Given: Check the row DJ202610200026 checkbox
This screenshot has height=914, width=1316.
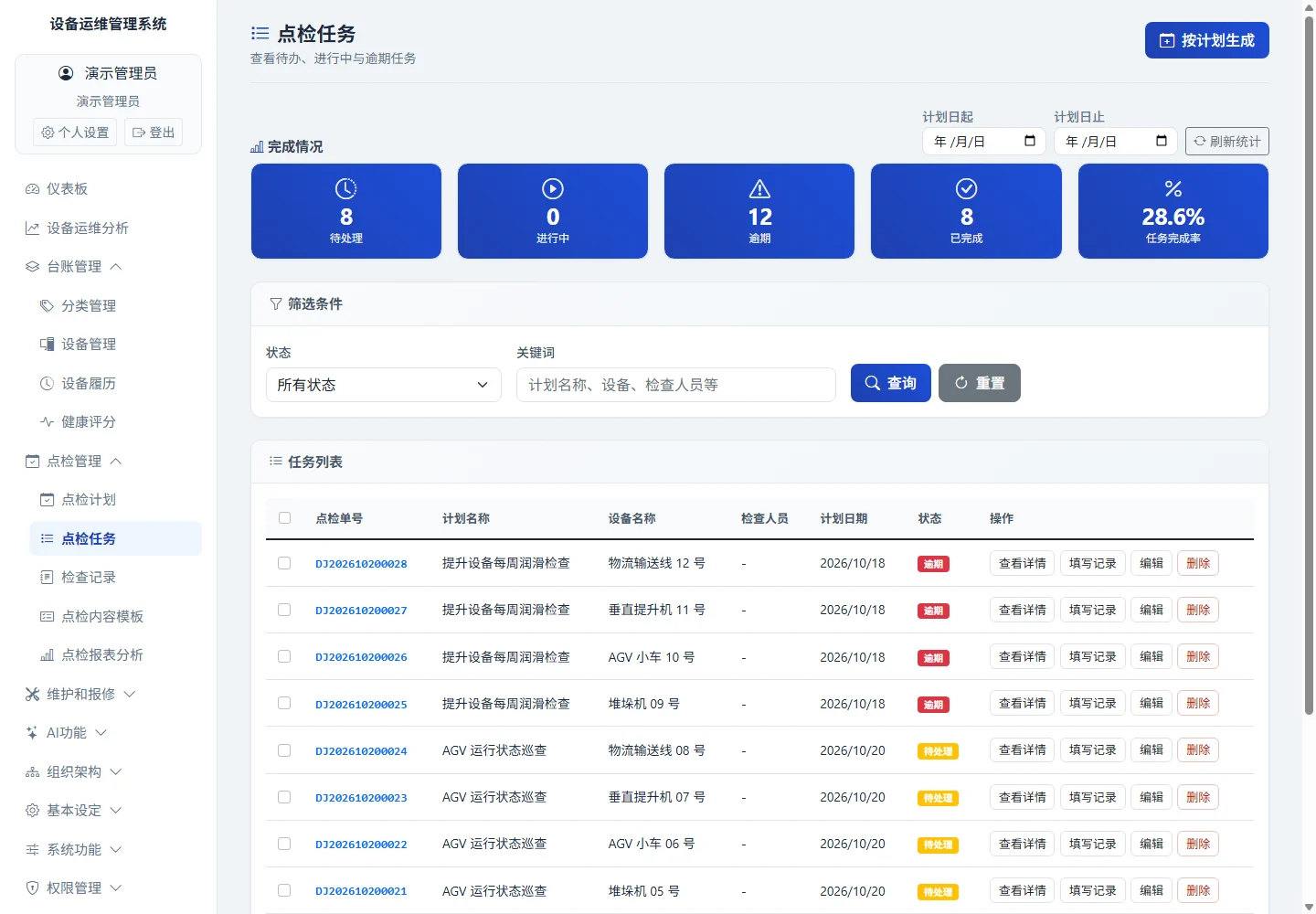Looking at the screenshot, I should 284,656.
